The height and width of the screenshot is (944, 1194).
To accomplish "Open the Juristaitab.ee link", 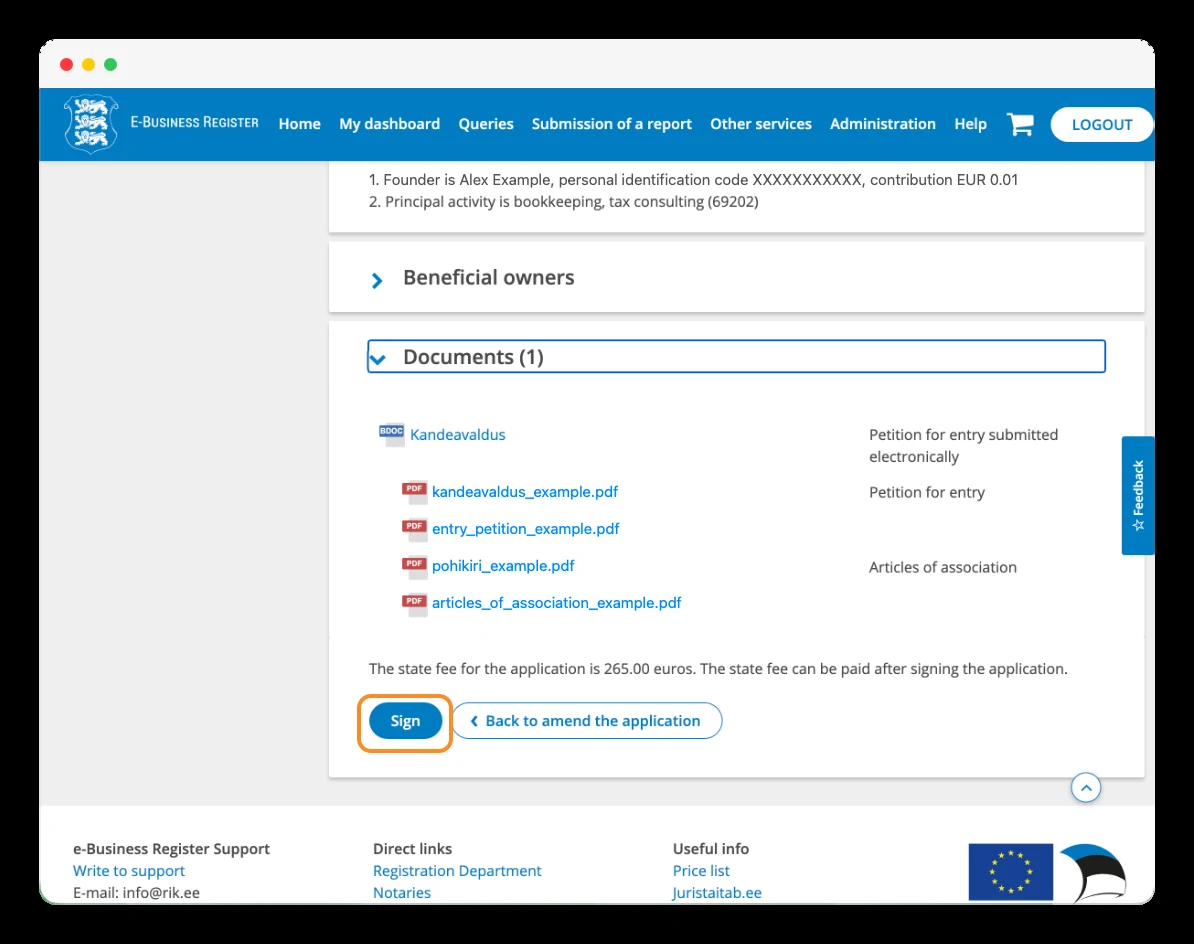I will click(717, 893).
